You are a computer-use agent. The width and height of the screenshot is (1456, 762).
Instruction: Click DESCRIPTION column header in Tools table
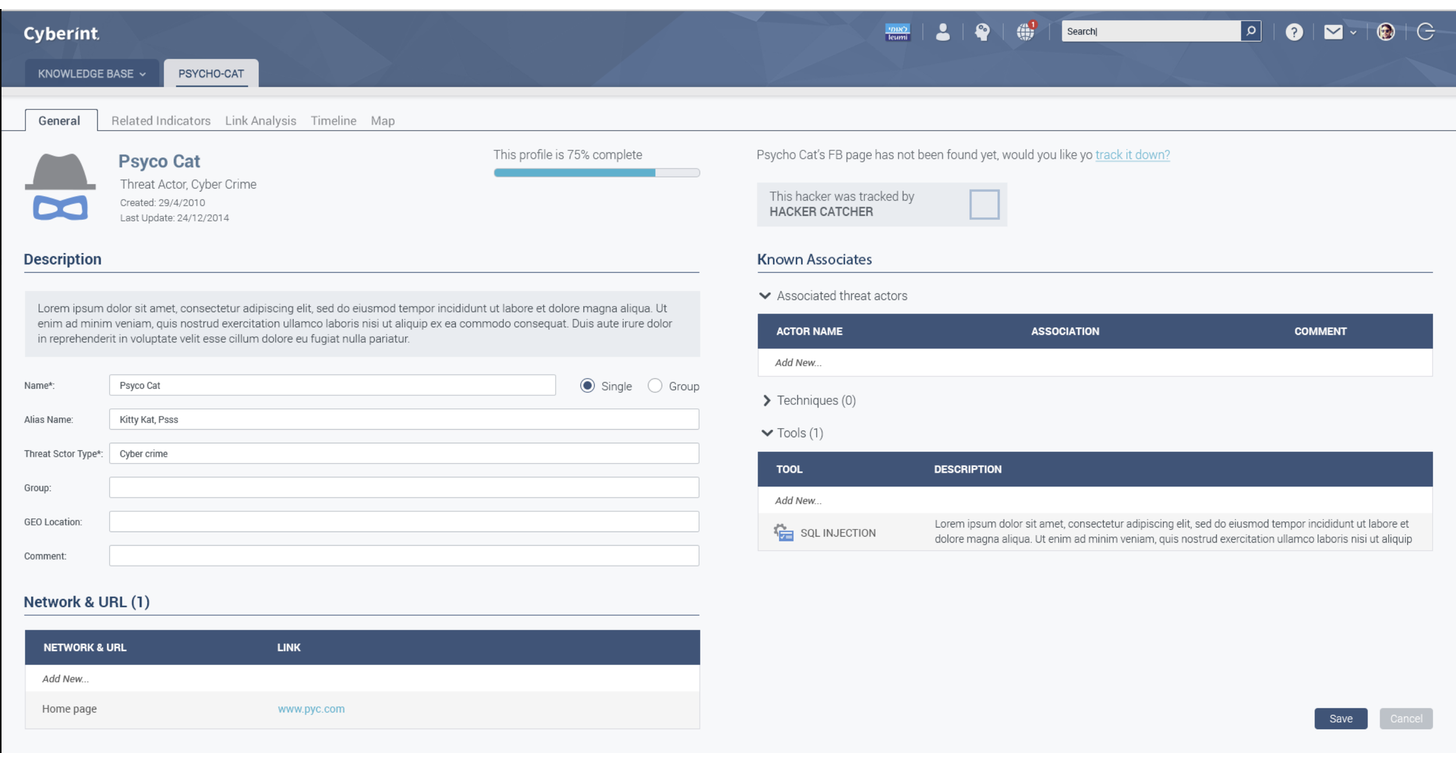click(967, 469)
